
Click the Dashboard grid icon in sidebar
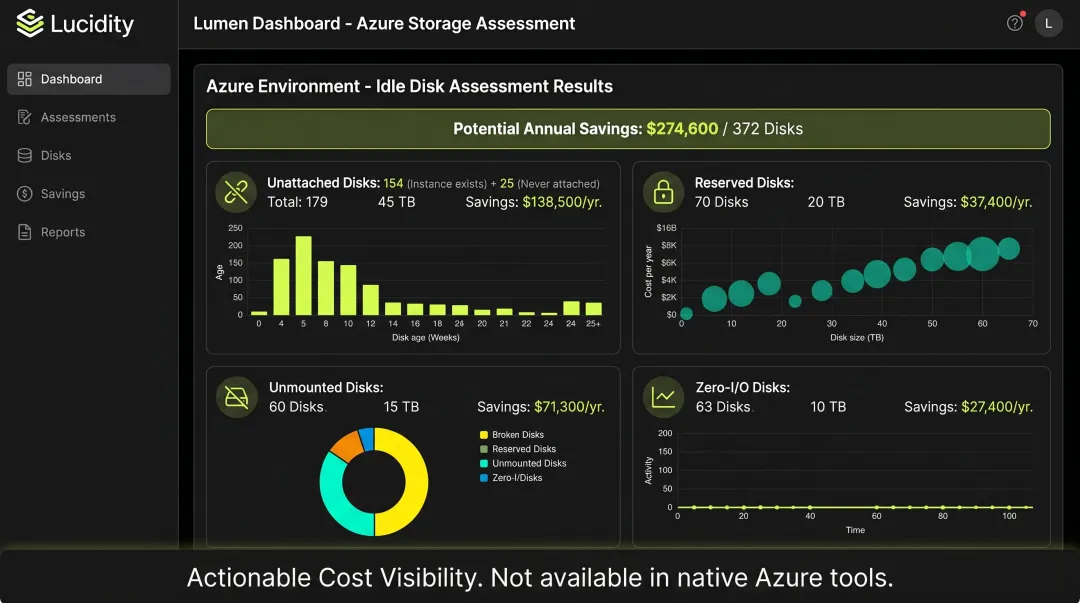point(25,79)
